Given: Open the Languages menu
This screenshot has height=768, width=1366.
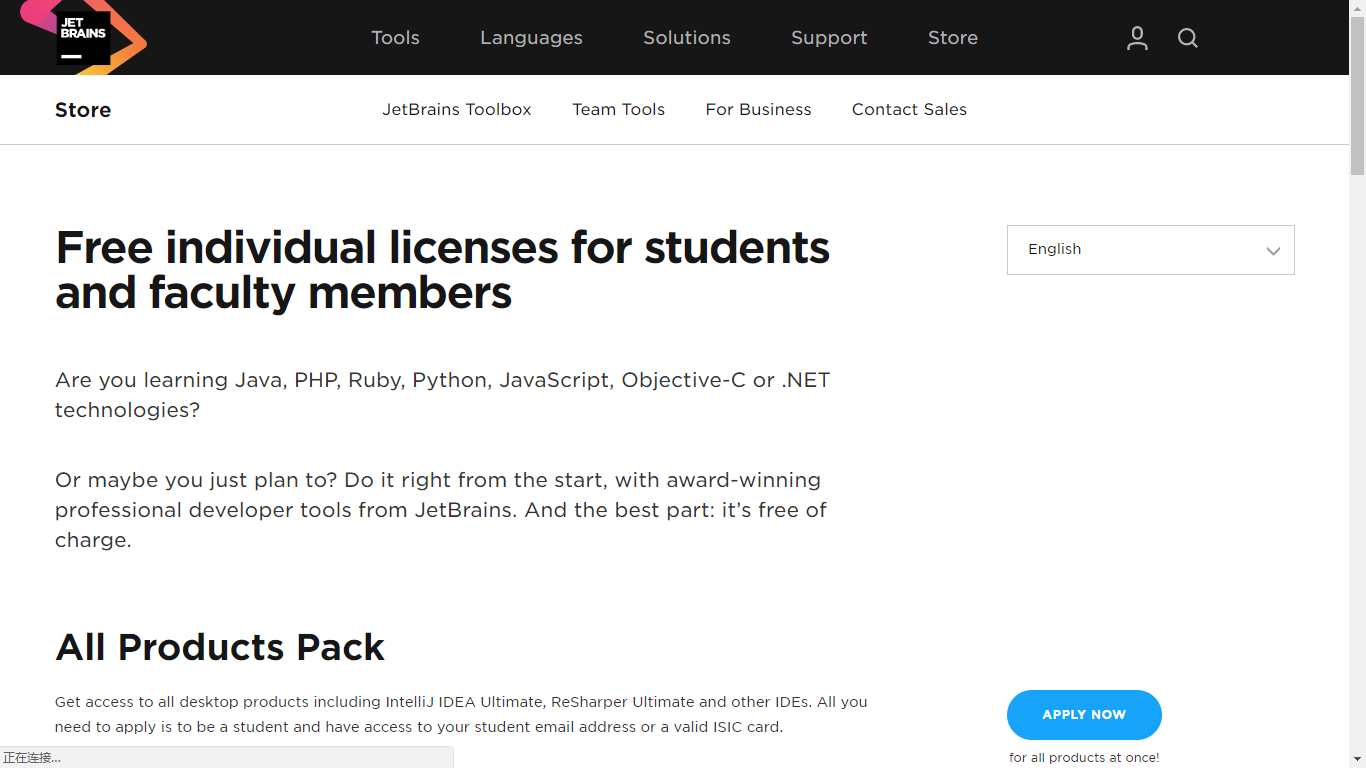Looking at the screenshot, I should coord(531,38).
